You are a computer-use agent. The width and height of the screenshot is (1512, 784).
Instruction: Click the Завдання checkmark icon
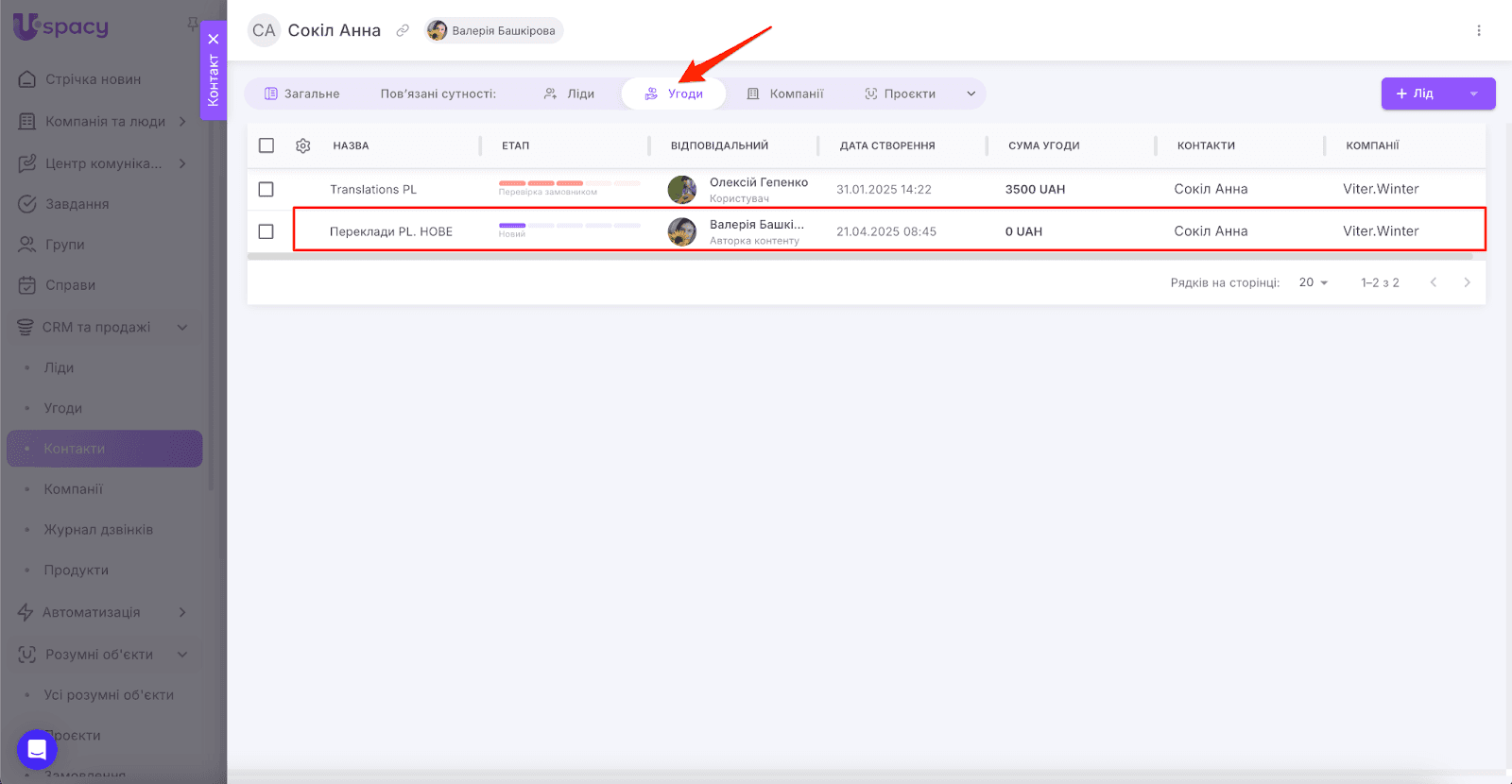coord(27,204)
